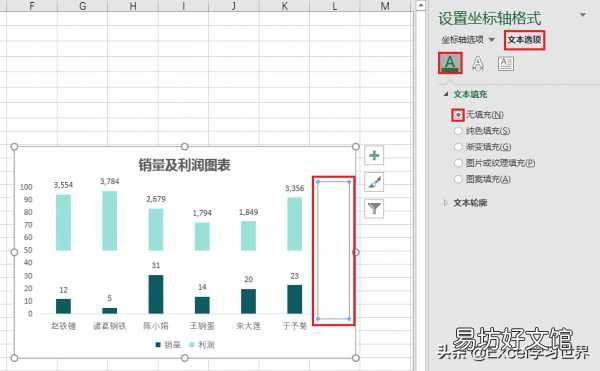
Task: Select the Text Effects icon
Action: pos(478,63)
